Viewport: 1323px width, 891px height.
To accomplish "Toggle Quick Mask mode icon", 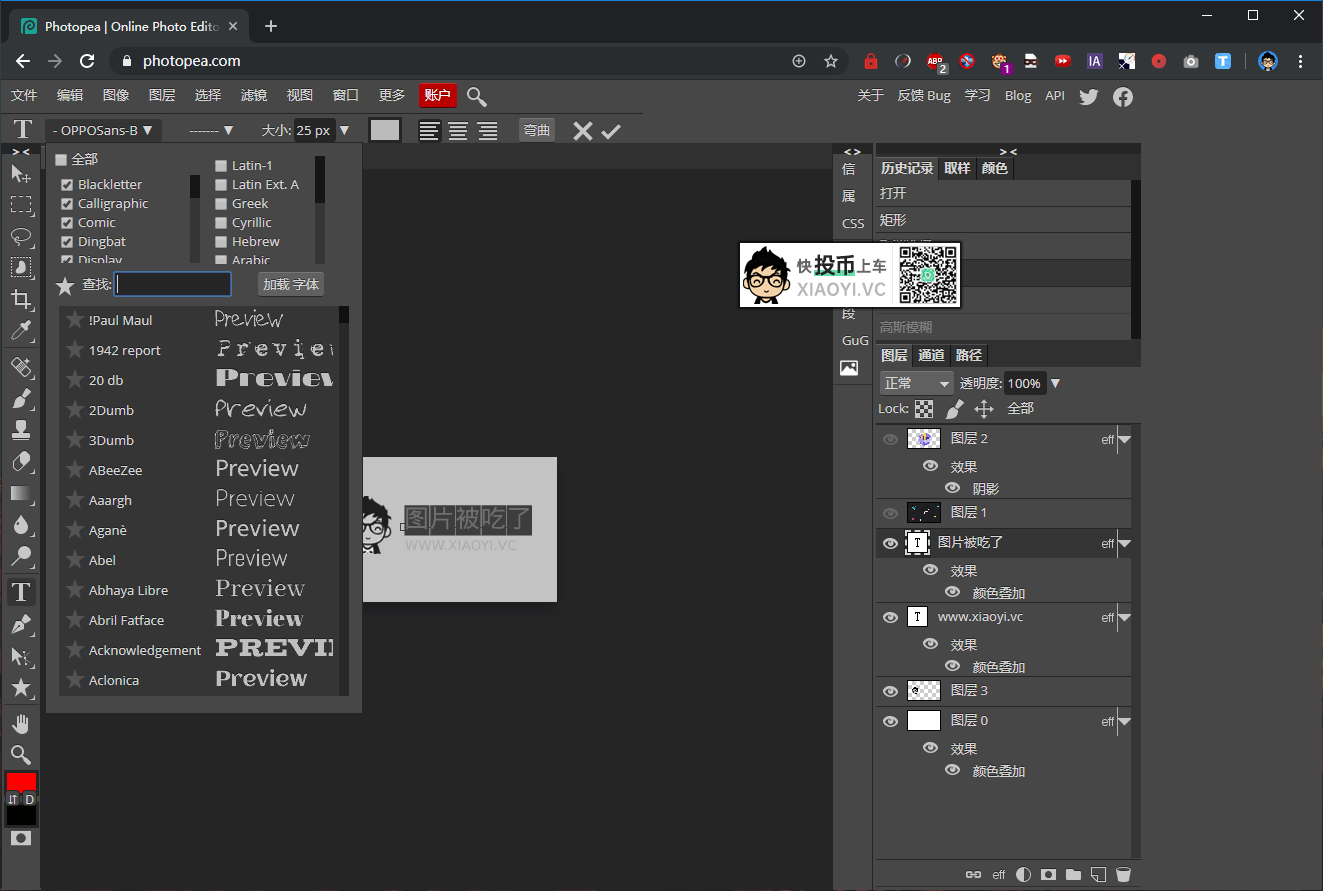I will pyautogui.click(x=21, y=838).
